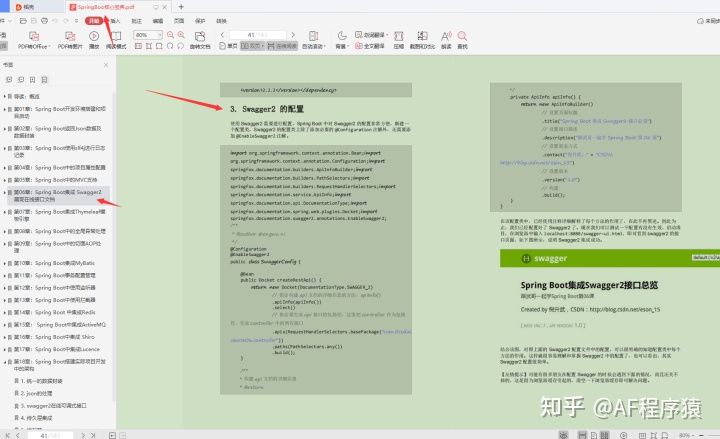Viewport: 720px width, 439px height.
Task: Collapse chapter 18 bookmark node
Action: tap(4, 362)
